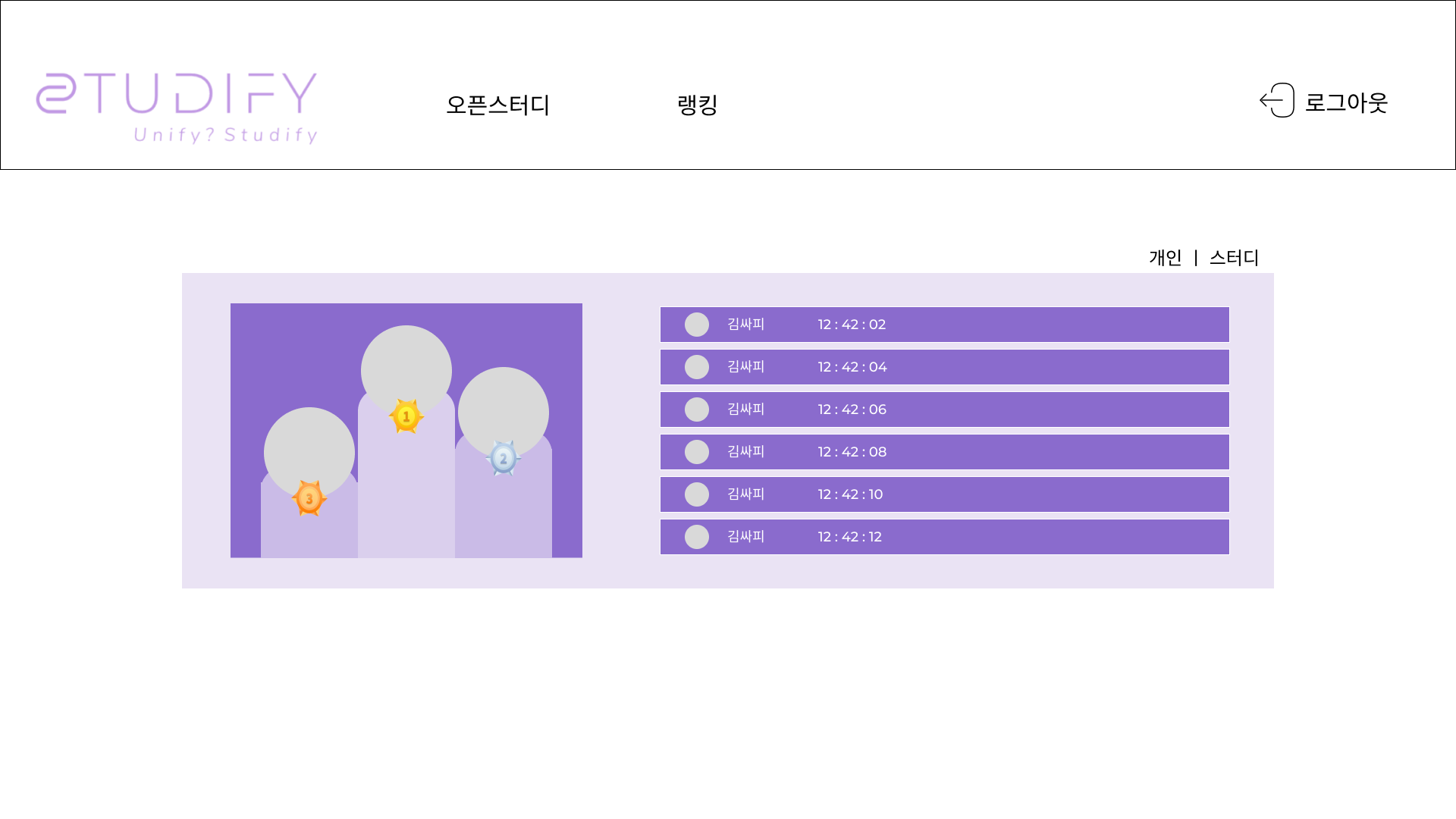This screenshot has width=1456, height=819.
Task: Switch ranking to 개인
Action: pyautogui.click(x=1165, y=258)
